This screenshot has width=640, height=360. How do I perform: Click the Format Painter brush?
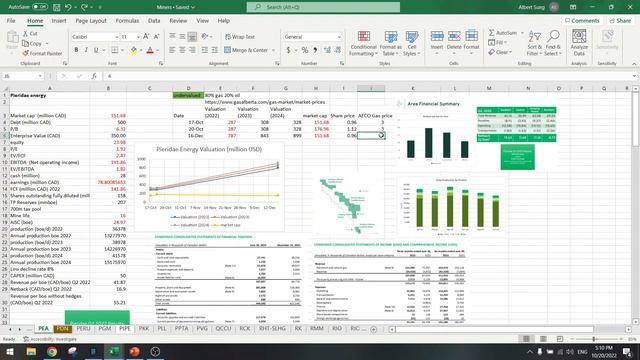[x=42, y=53]
